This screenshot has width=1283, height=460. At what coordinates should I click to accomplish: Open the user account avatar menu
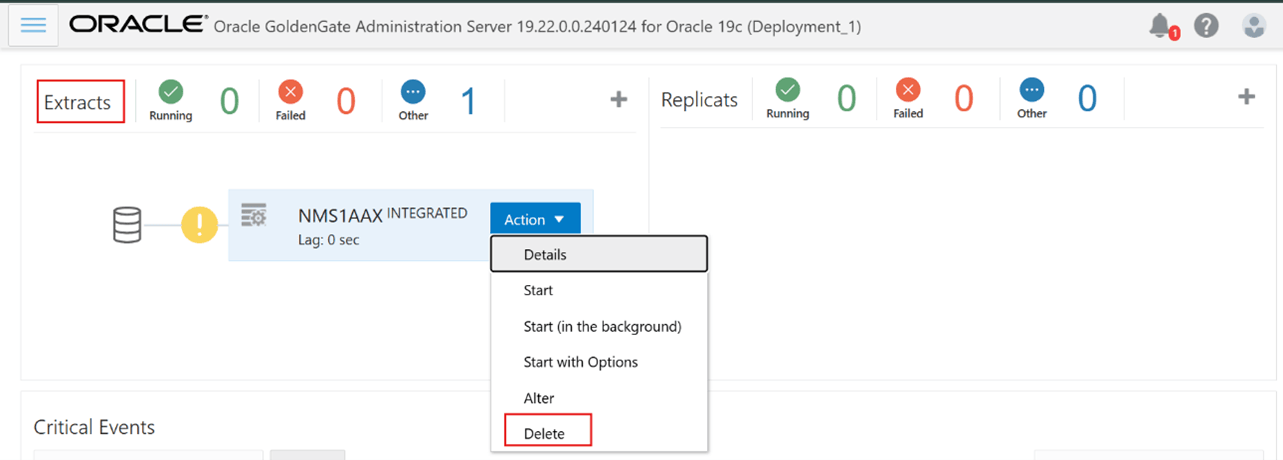point(1254,26)
